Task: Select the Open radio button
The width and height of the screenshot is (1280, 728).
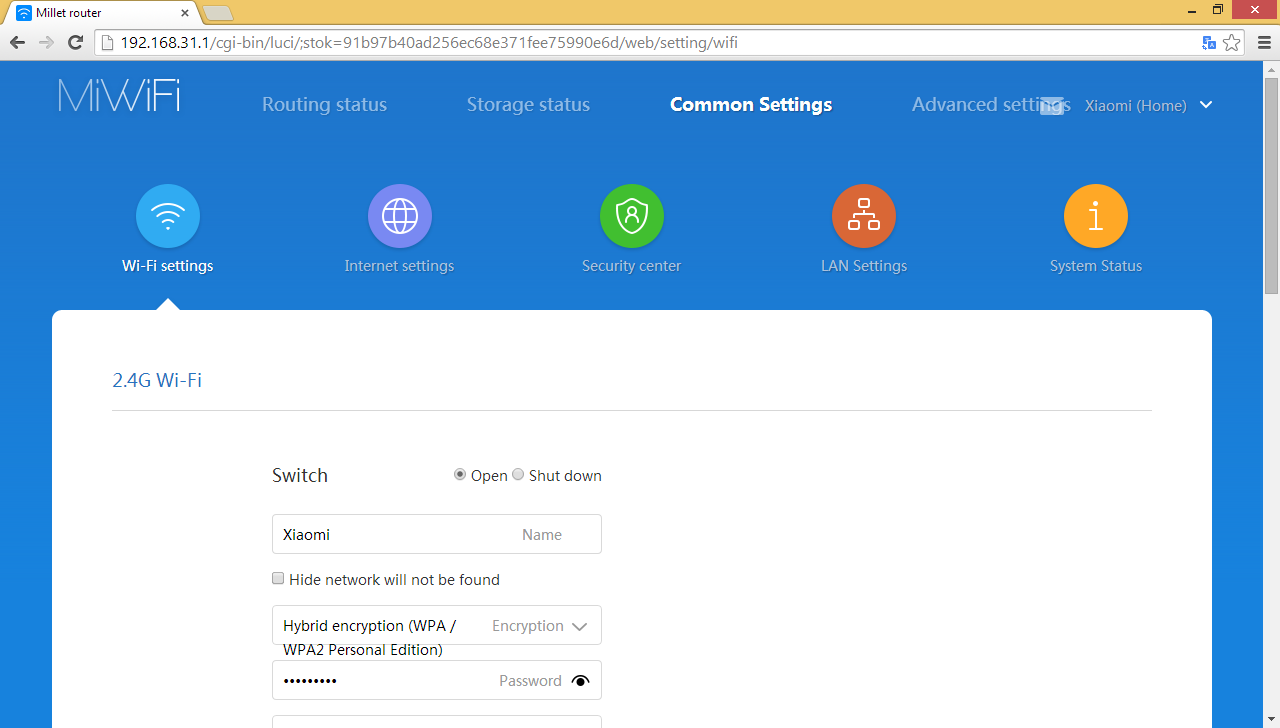Action: pyautogui.click(x=460, y=475)
